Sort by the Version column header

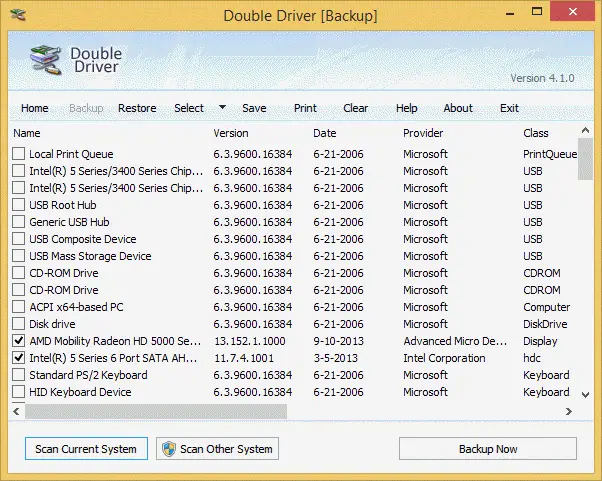231,133
